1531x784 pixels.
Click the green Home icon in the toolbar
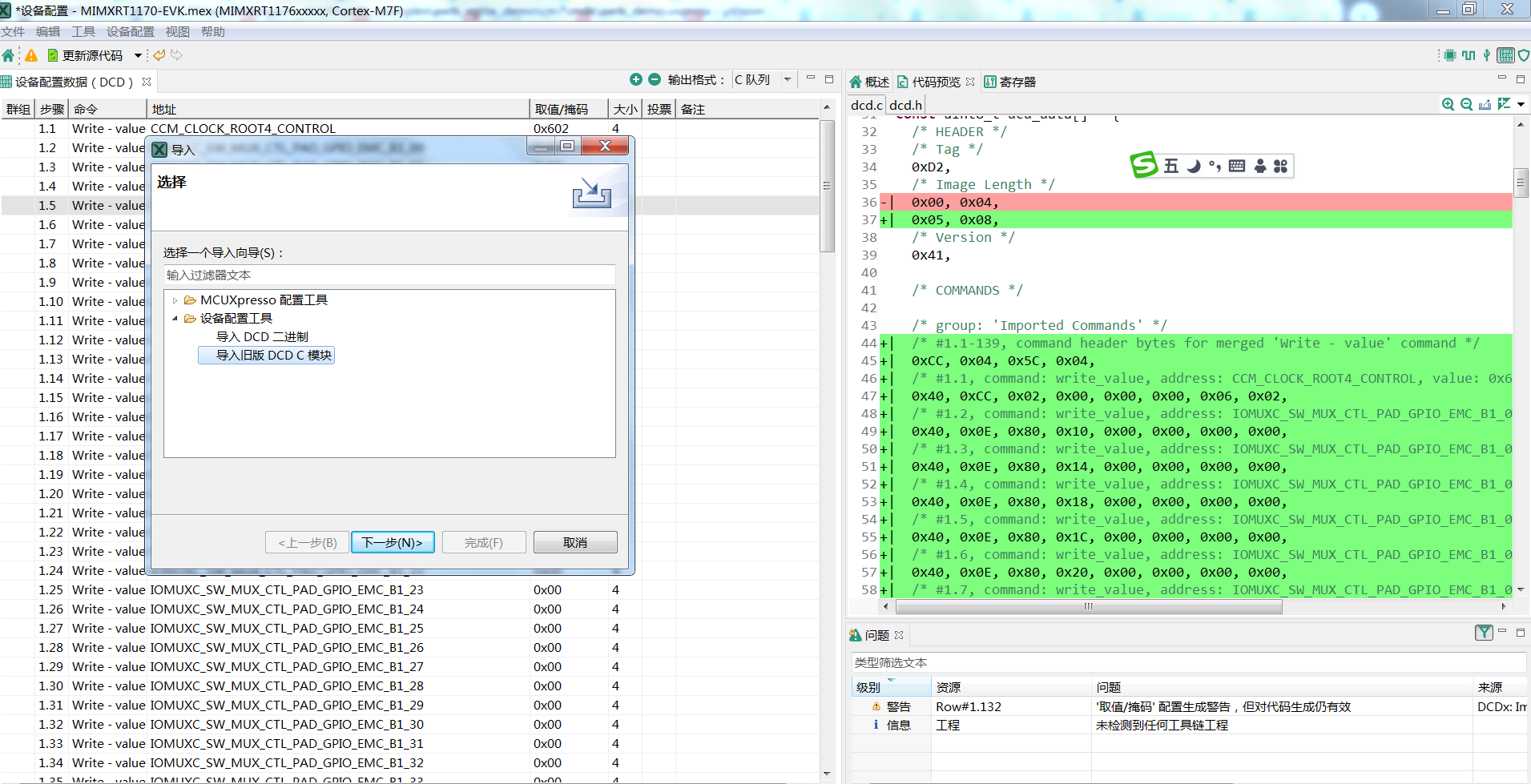9,55
